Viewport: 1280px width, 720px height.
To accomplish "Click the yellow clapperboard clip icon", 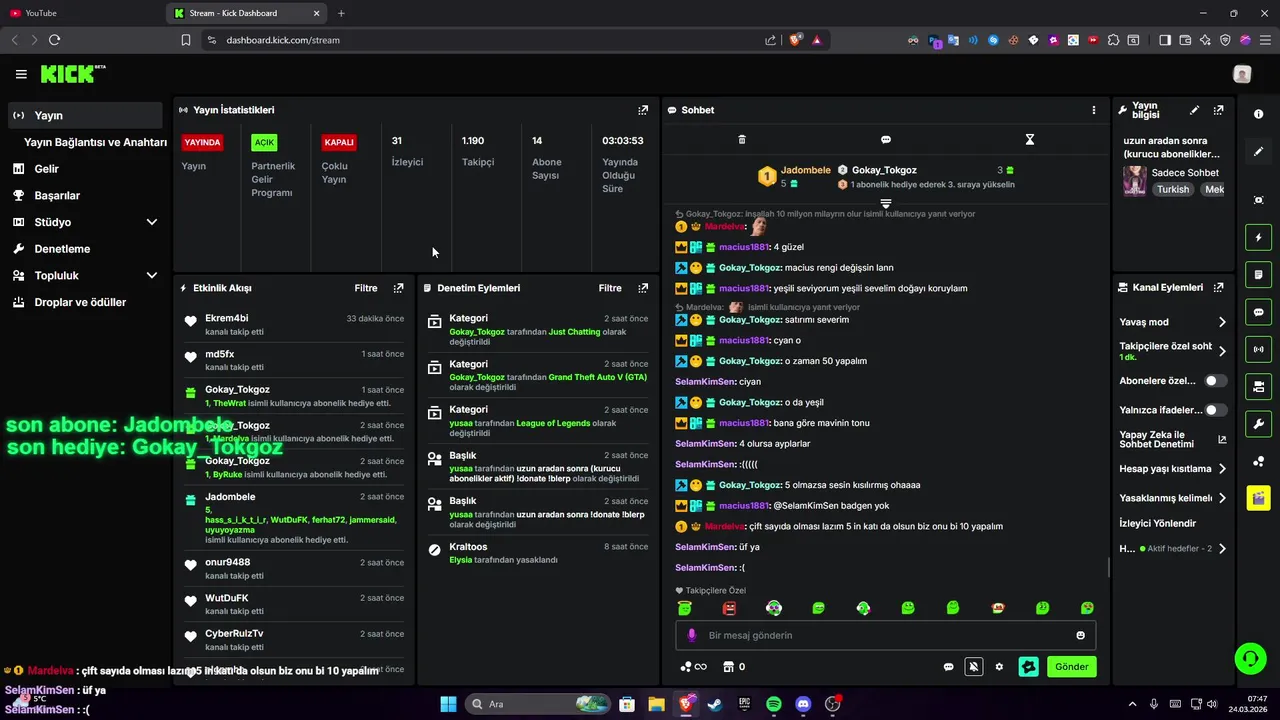I will tap(1258, 498).
